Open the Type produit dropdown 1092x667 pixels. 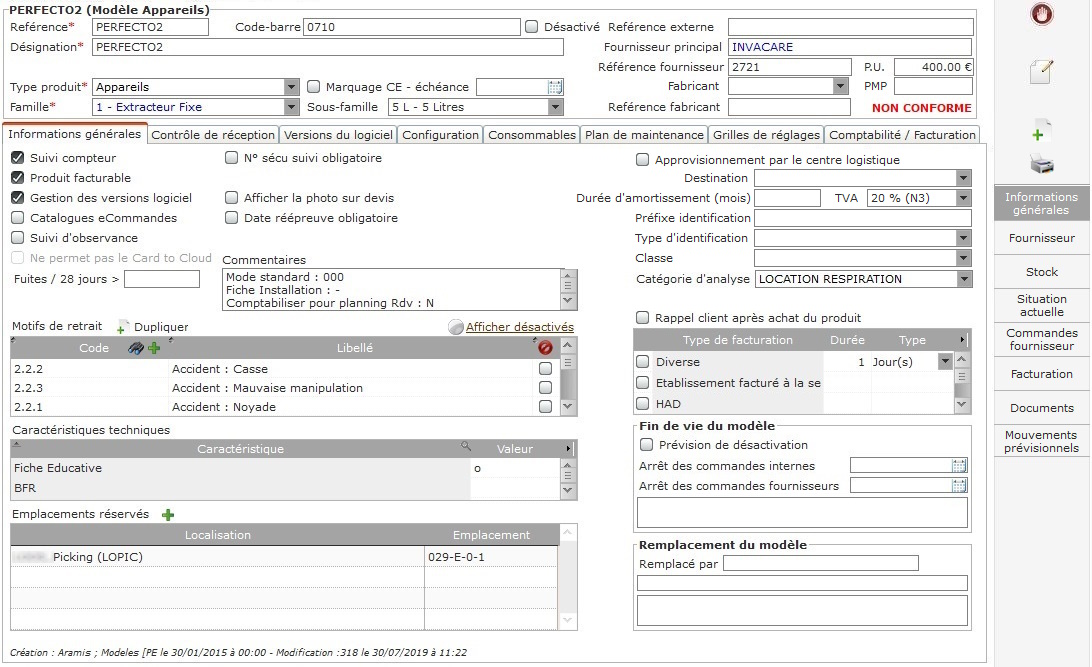click(x=292, y=87)
